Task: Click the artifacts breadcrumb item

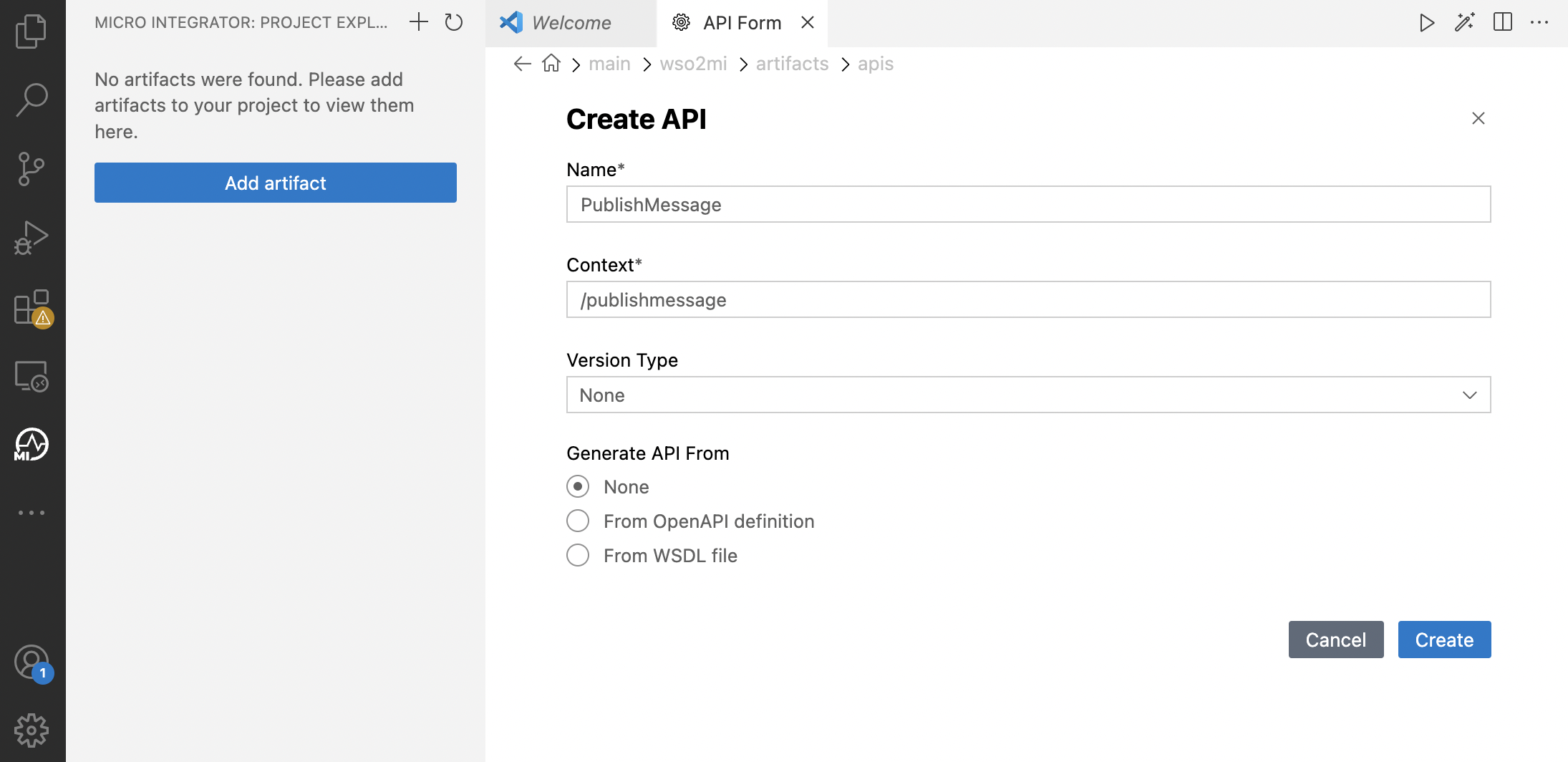Action: coord(792,64)
